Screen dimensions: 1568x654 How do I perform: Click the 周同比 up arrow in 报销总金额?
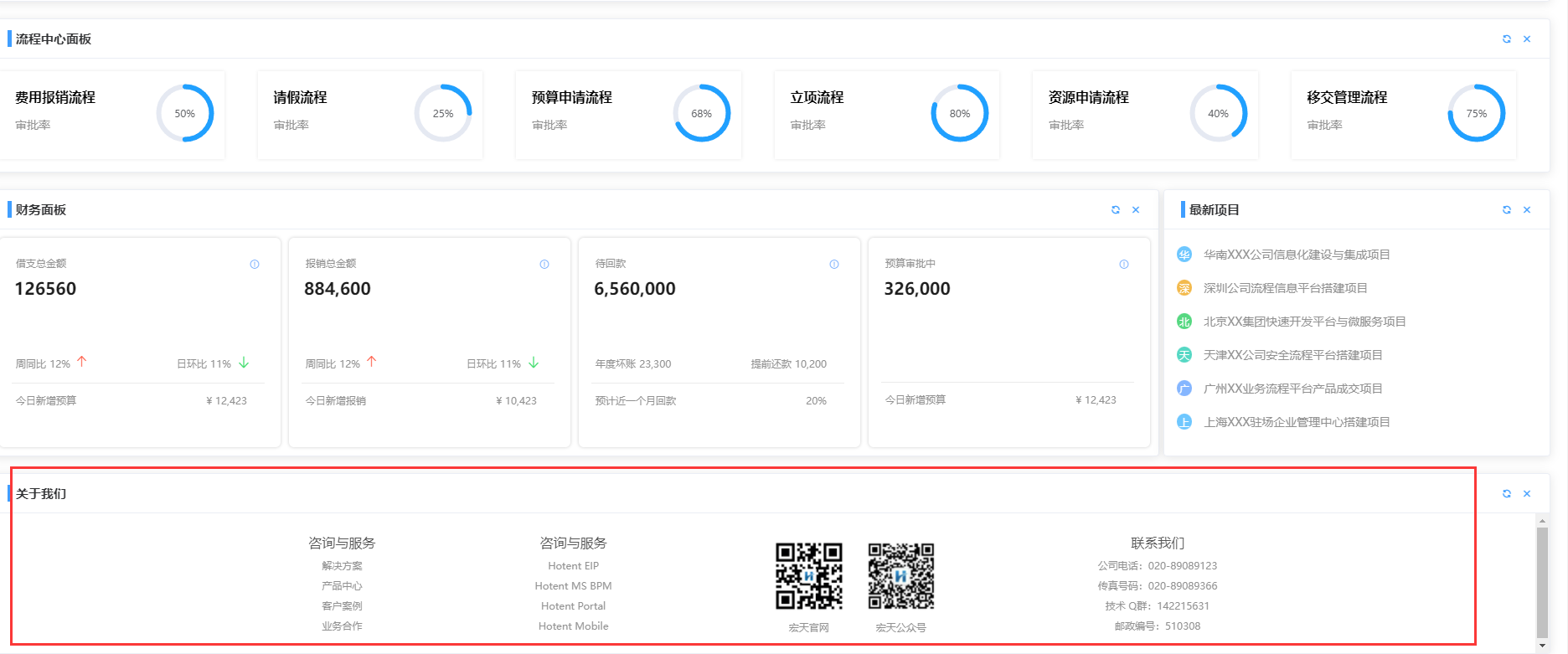pyautogui.click(x=372, y=362)
